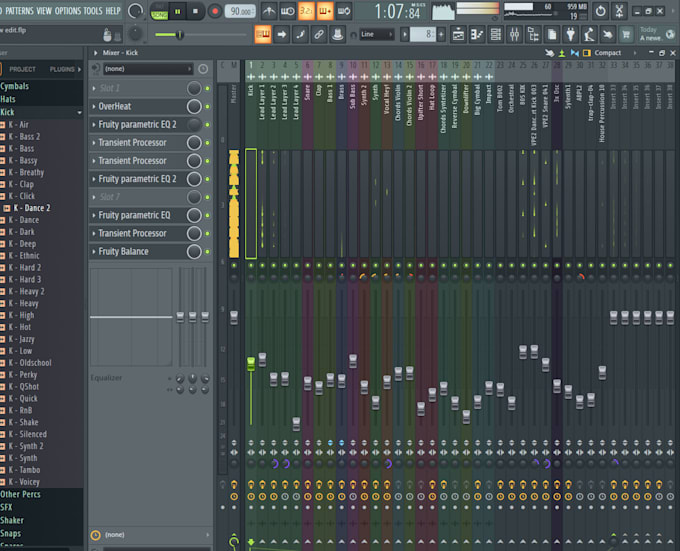Toggle the 3-2-1 recording countdown icon
This screenshot has width=680, height=551.
point(306,11)
